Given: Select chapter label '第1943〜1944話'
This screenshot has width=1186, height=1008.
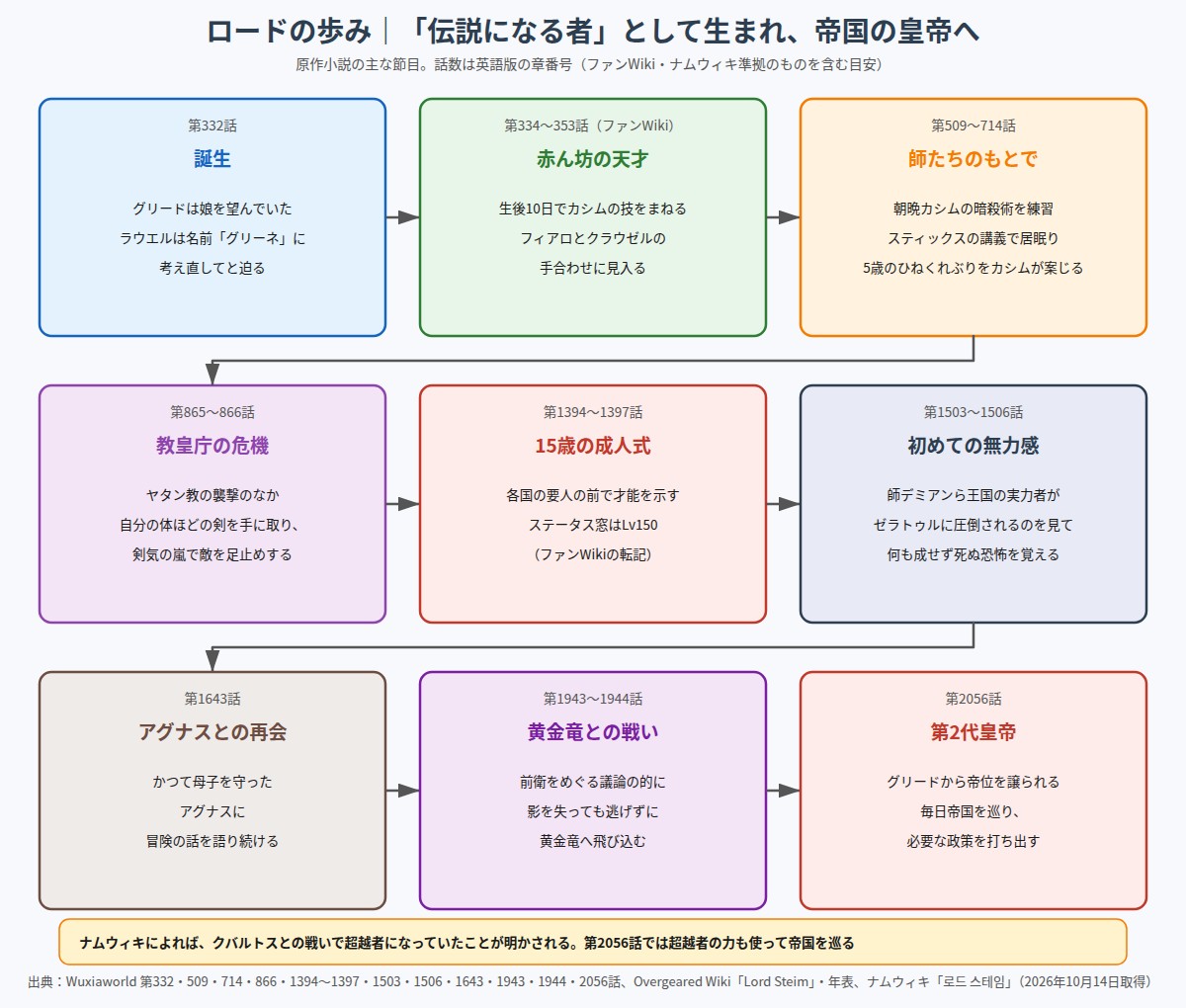Looking at the screenshot, I should coord(593,699).
